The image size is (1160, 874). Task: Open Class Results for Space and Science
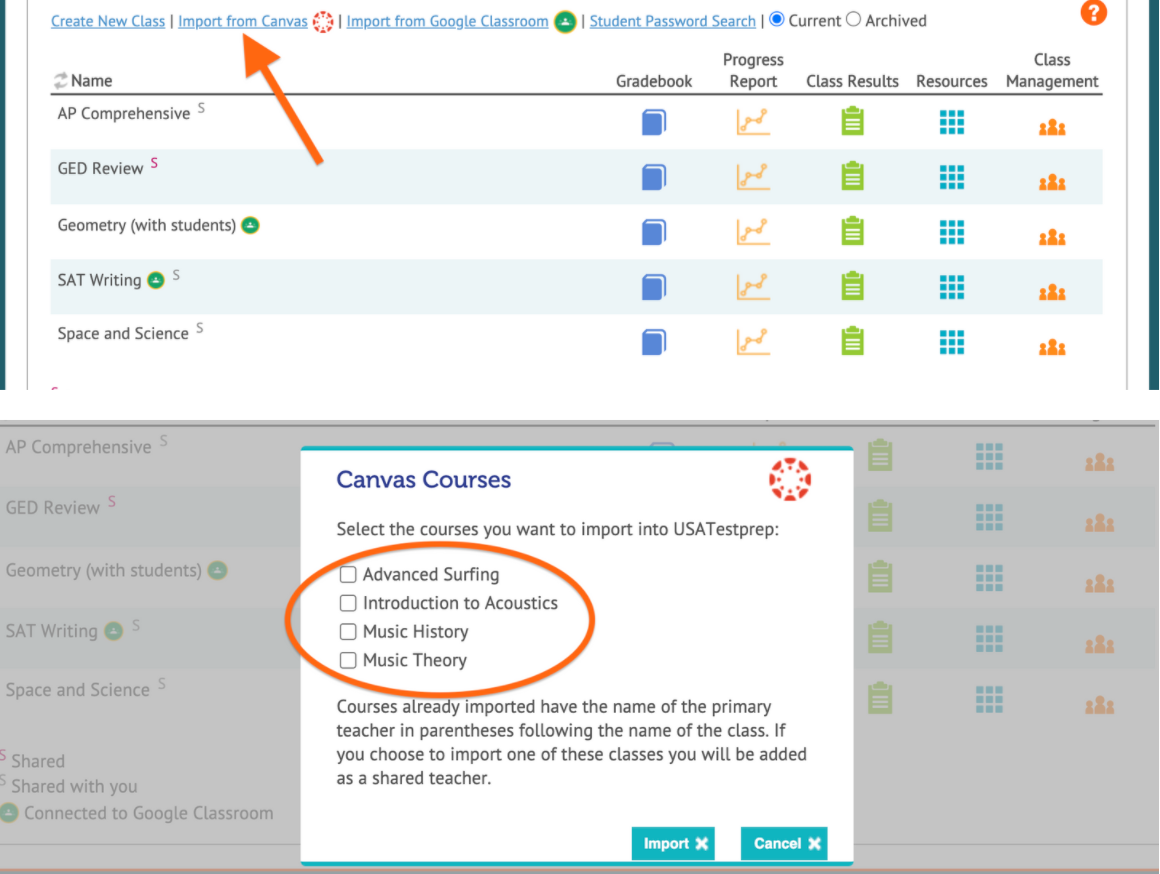pos(852,340)
